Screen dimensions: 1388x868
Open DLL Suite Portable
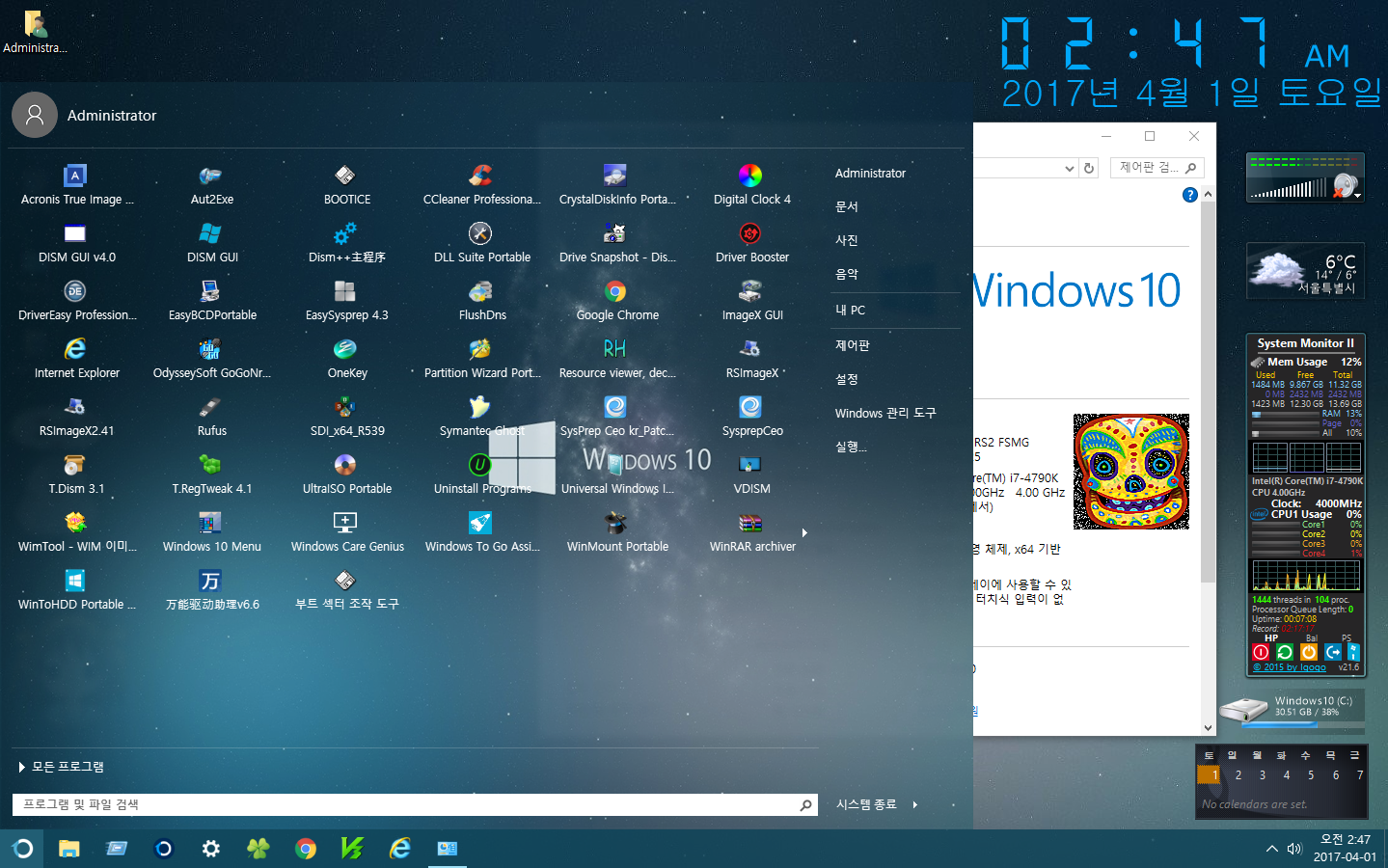tap(480, 233)
